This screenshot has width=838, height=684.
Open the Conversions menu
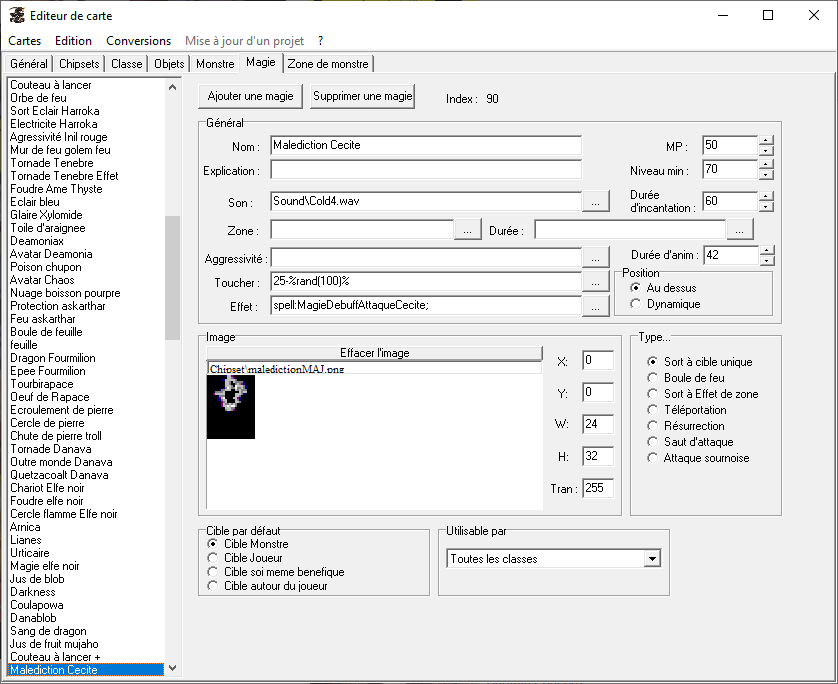[139, 41]
